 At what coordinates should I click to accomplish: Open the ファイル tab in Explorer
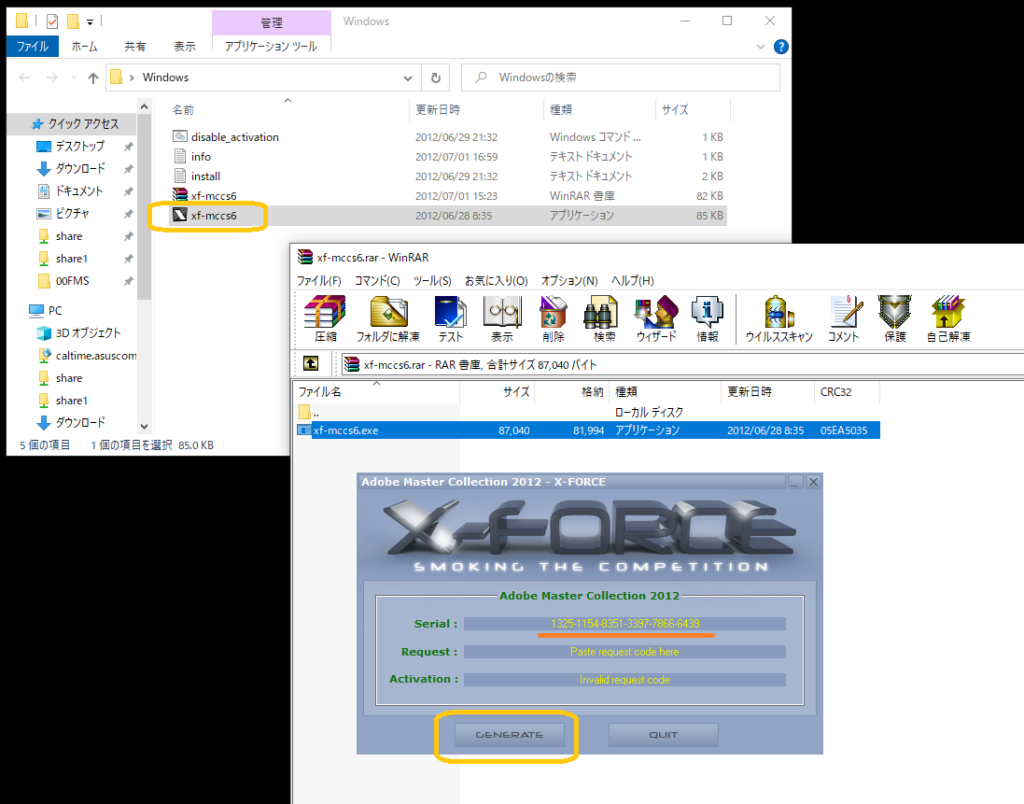(x=33, y=46)
